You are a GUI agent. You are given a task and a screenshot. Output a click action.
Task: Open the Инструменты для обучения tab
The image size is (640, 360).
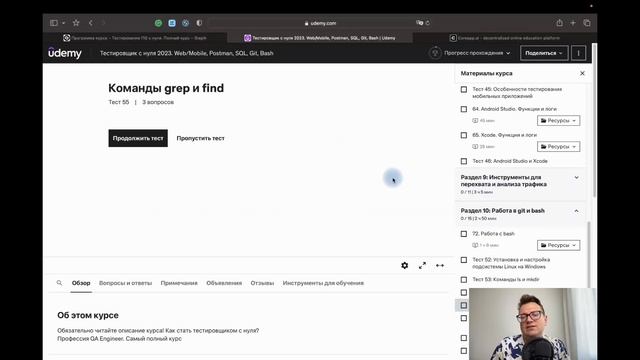(323, 283)
